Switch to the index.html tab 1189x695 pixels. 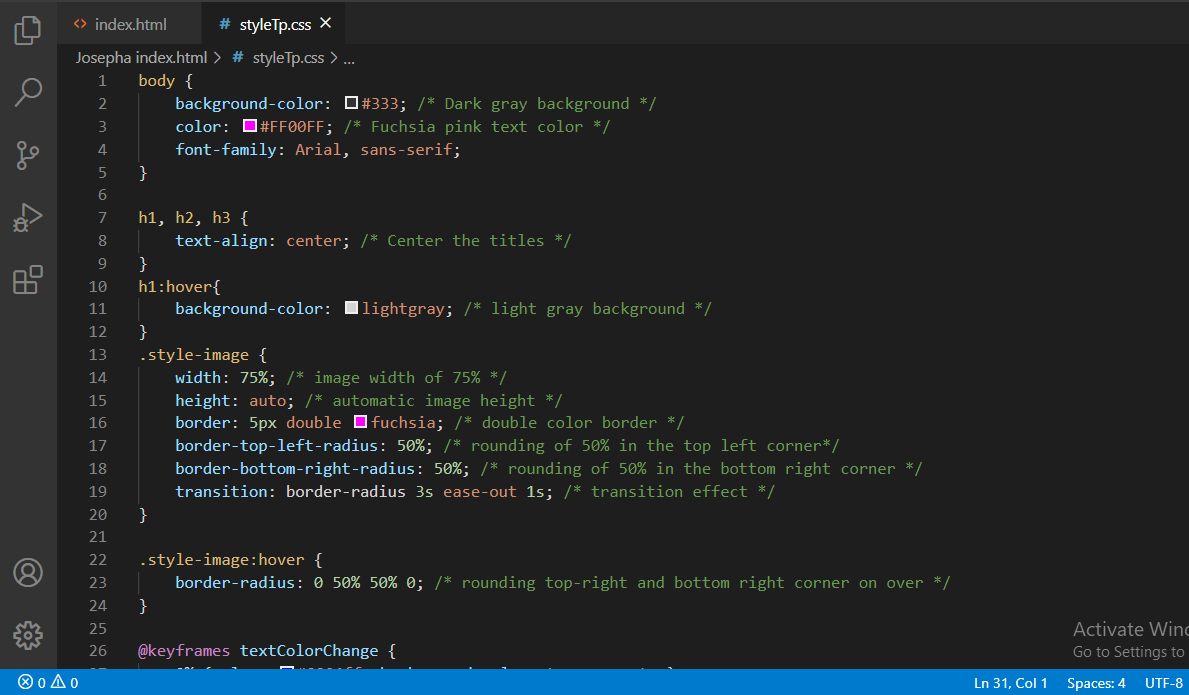130,24
